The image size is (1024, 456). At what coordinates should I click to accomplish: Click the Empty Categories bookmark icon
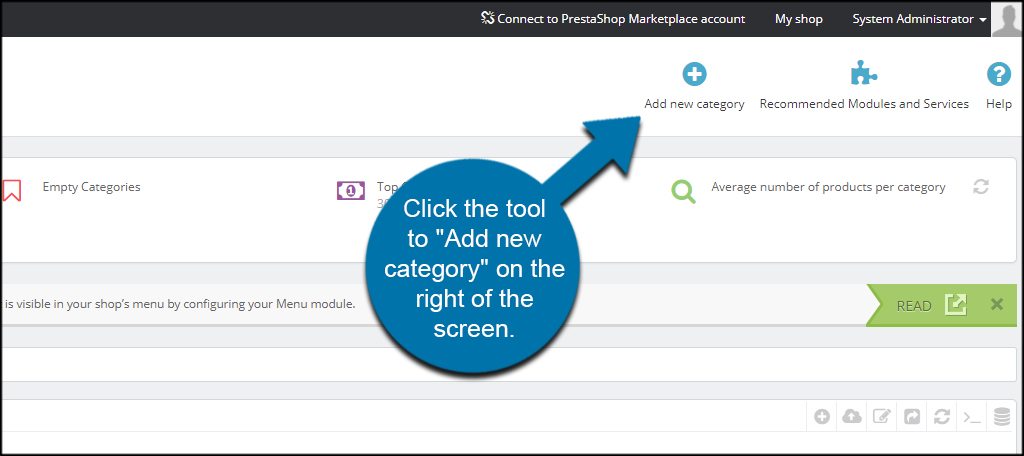click(x=12, y=190)
